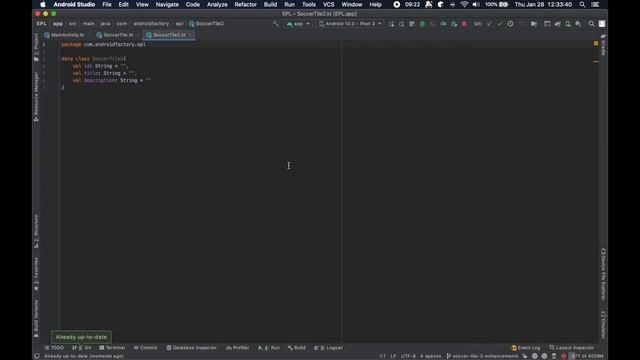Click the Git commit checkmark icon

coord(500,24)
